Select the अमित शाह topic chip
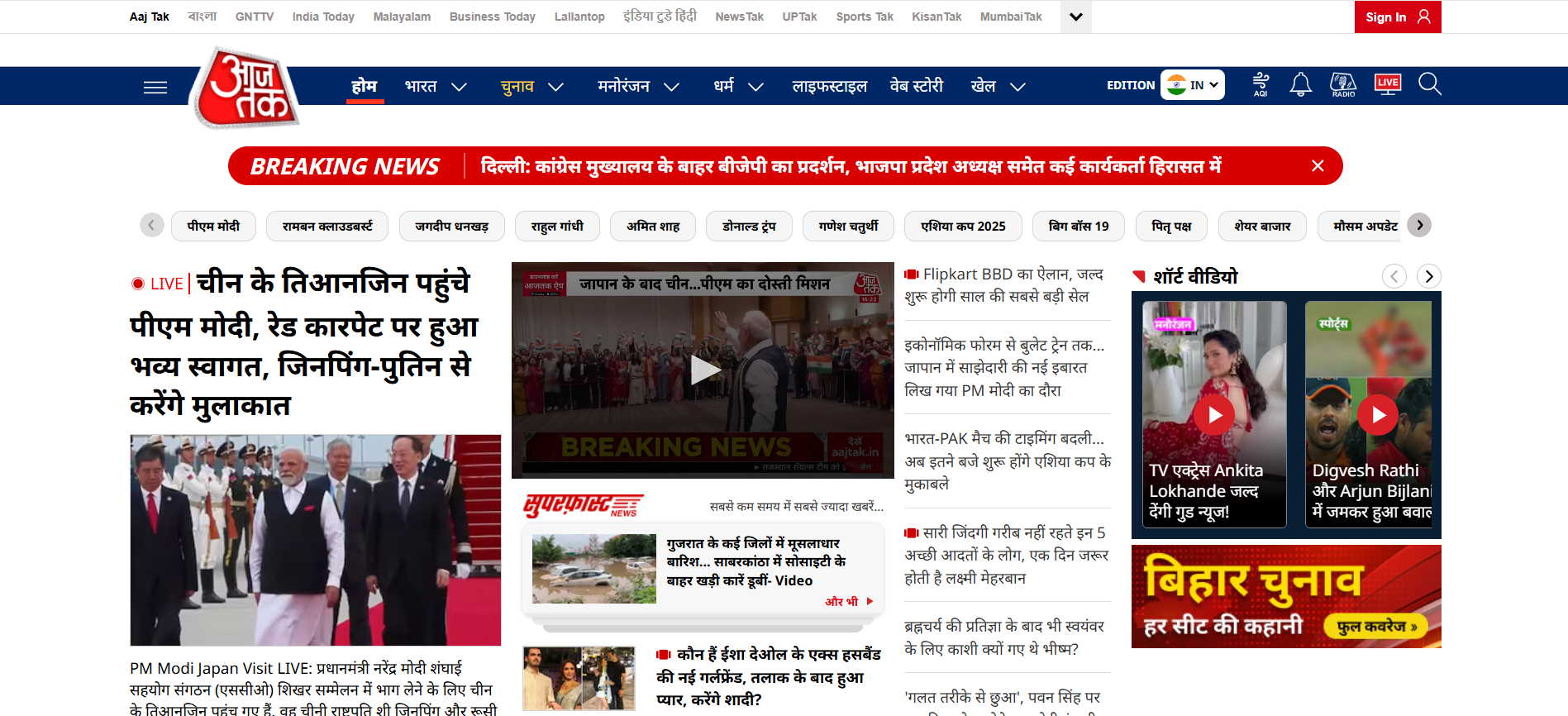 point(653,226)
